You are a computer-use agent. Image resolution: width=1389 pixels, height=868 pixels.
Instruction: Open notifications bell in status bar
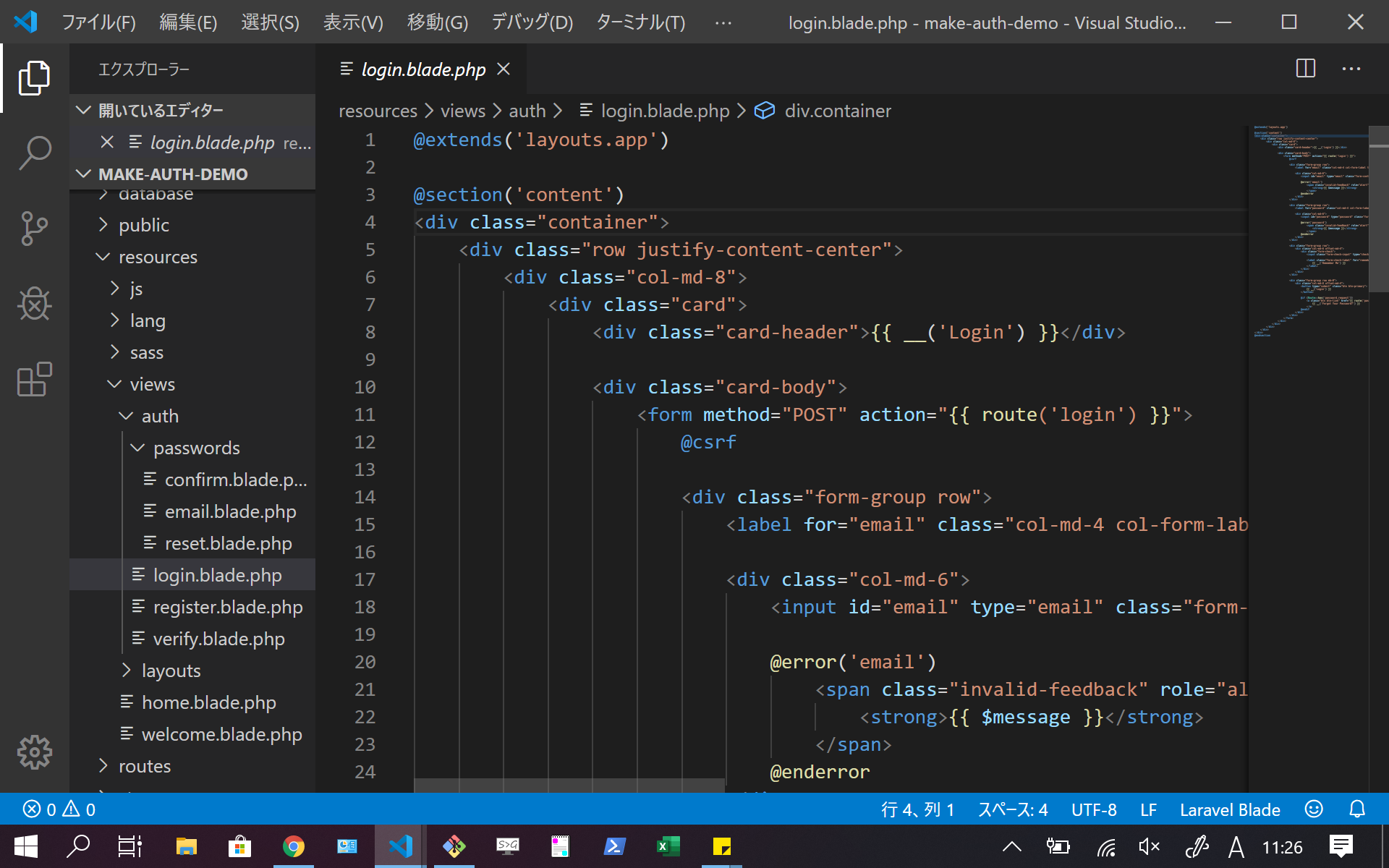click(x=1357, y=809)
